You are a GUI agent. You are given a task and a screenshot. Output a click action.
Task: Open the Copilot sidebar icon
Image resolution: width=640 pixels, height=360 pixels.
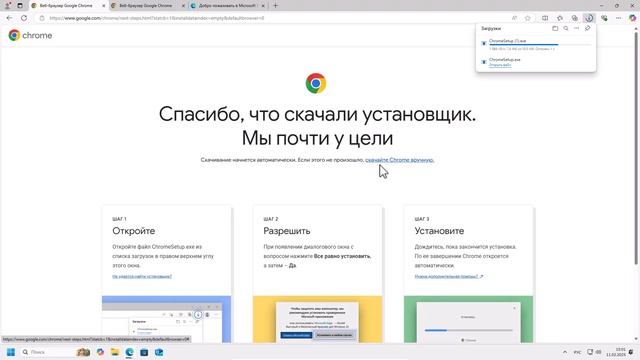coord(632,18)
